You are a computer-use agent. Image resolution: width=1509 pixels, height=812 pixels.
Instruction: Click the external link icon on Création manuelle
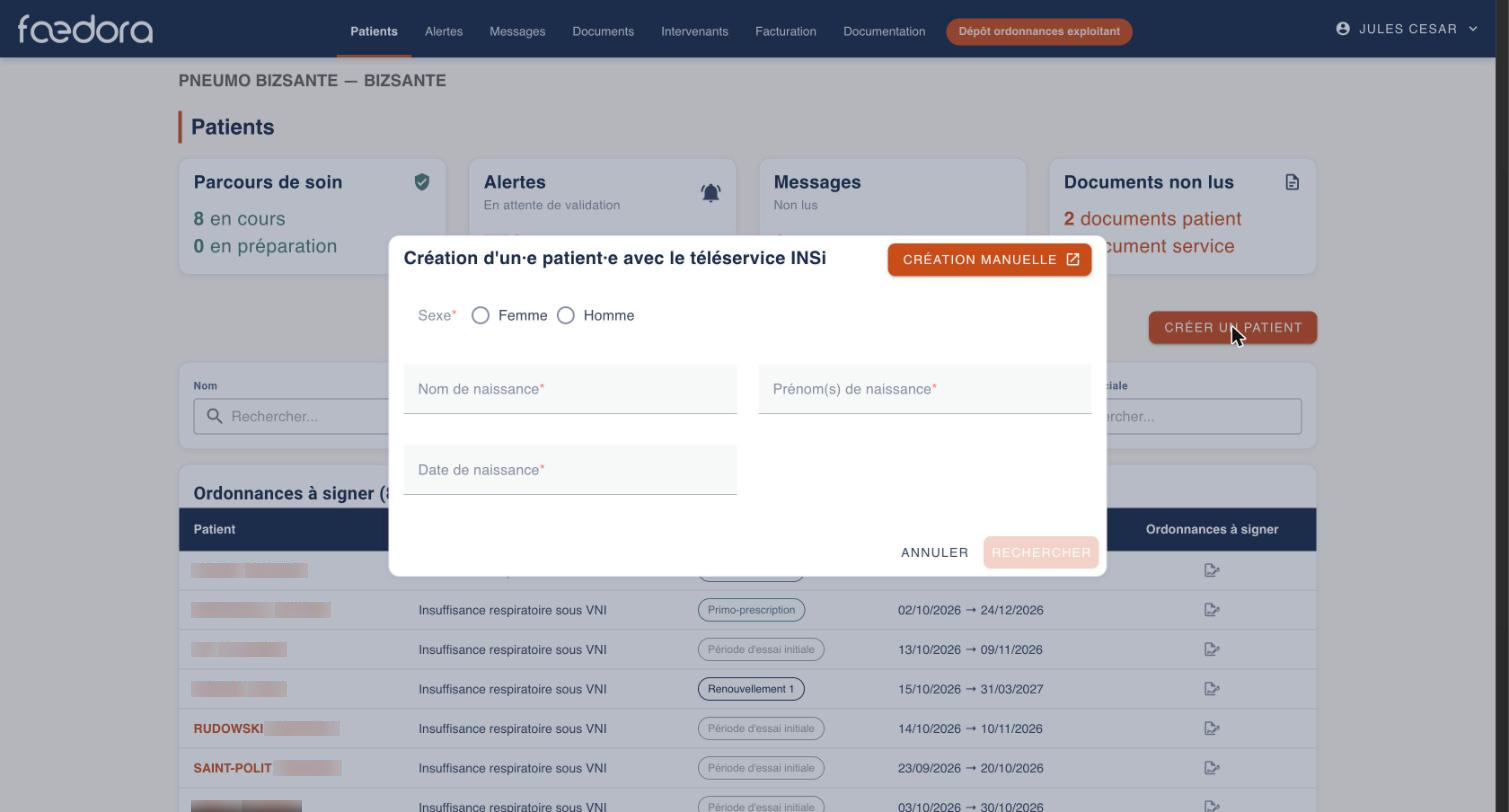pos(1073,260)
